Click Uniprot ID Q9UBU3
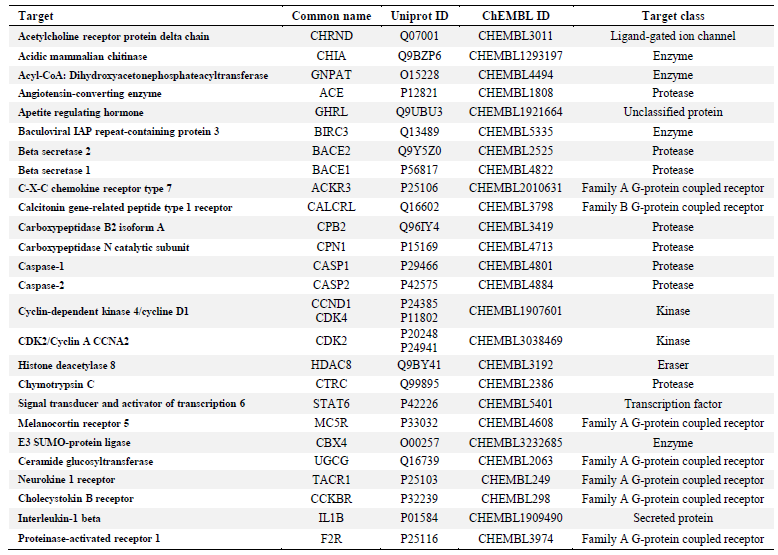The height and width of the screenshot is (555, 778). (x=419, y=112)
